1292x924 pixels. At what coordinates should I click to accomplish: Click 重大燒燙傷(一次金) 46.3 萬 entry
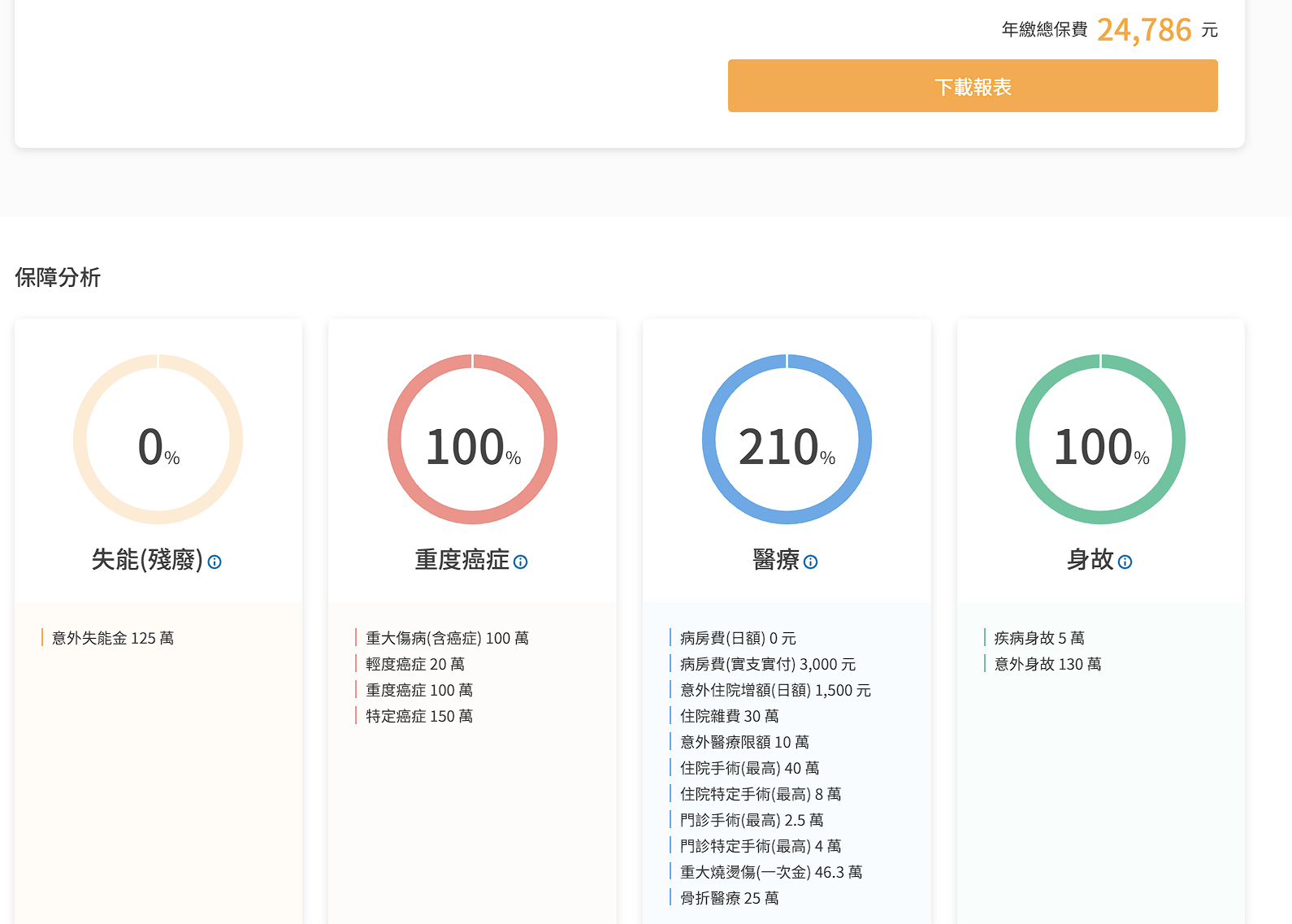[770, 872]
